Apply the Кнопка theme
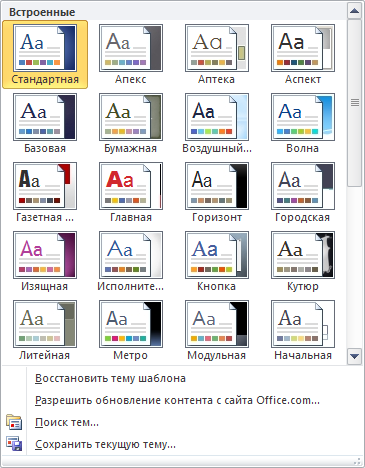 point(217,262)
